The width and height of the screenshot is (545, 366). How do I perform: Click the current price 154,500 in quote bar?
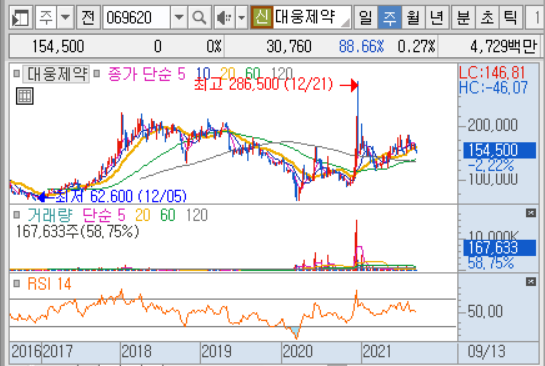click(x=58, y=46)
